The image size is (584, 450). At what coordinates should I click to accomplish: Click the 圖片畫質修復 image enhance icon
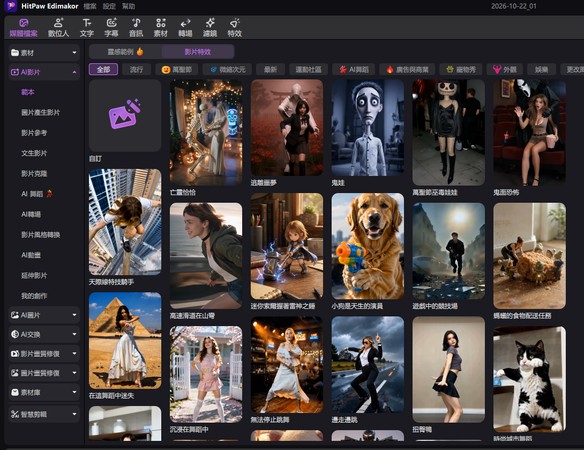pos(15,373)
